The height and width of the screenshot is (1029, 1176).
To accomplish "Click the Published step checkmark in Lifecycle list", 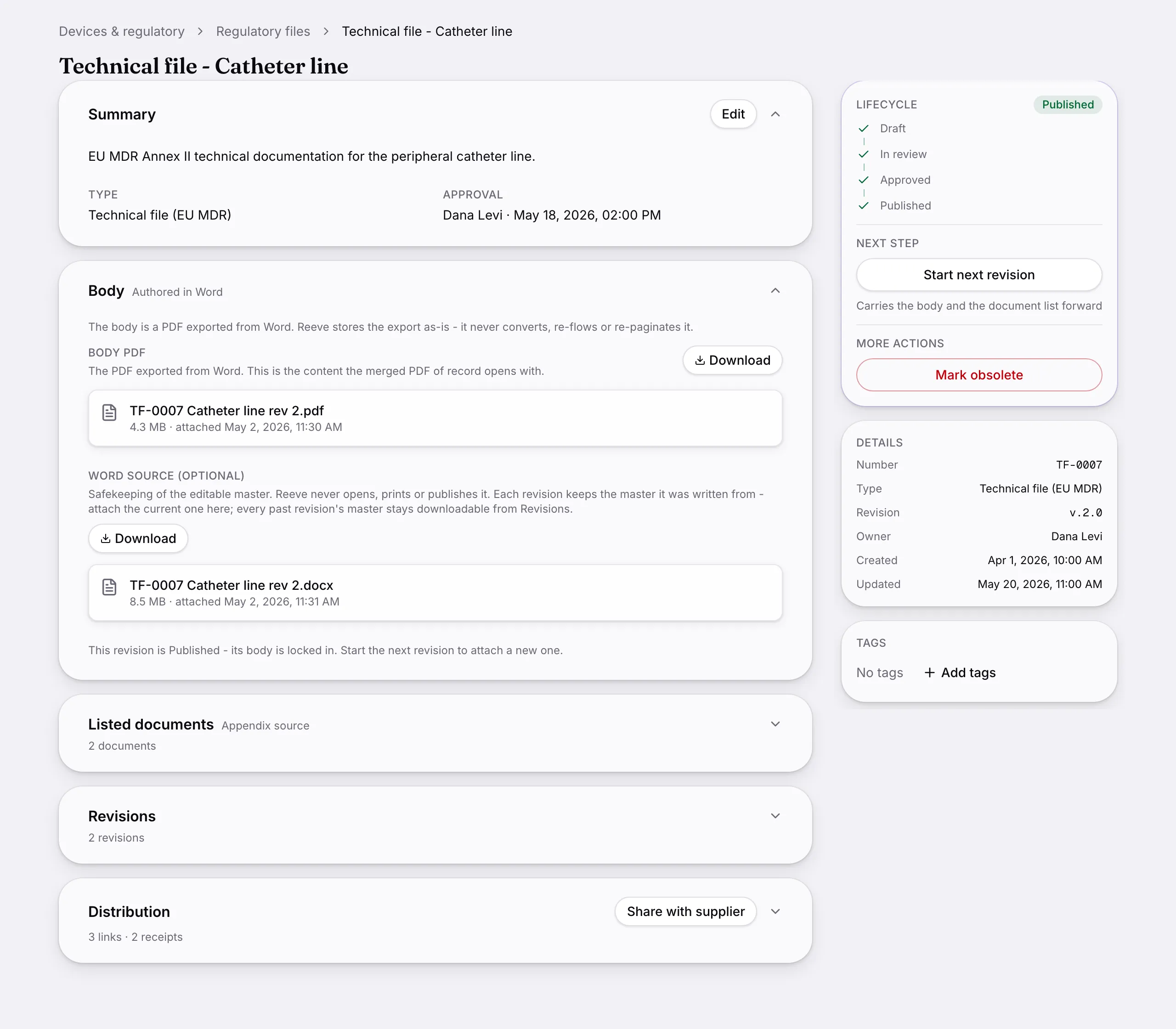I will pyautogui.click(x=863, y=206).
